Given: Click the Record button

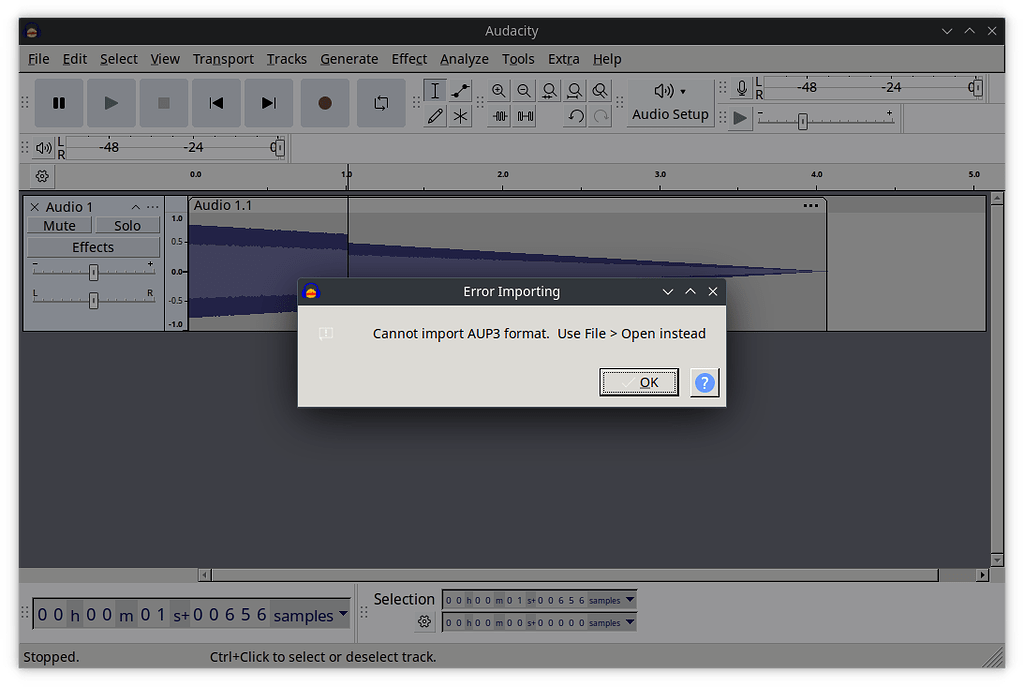Looking at the screenshot, I should tap(324, 102).
